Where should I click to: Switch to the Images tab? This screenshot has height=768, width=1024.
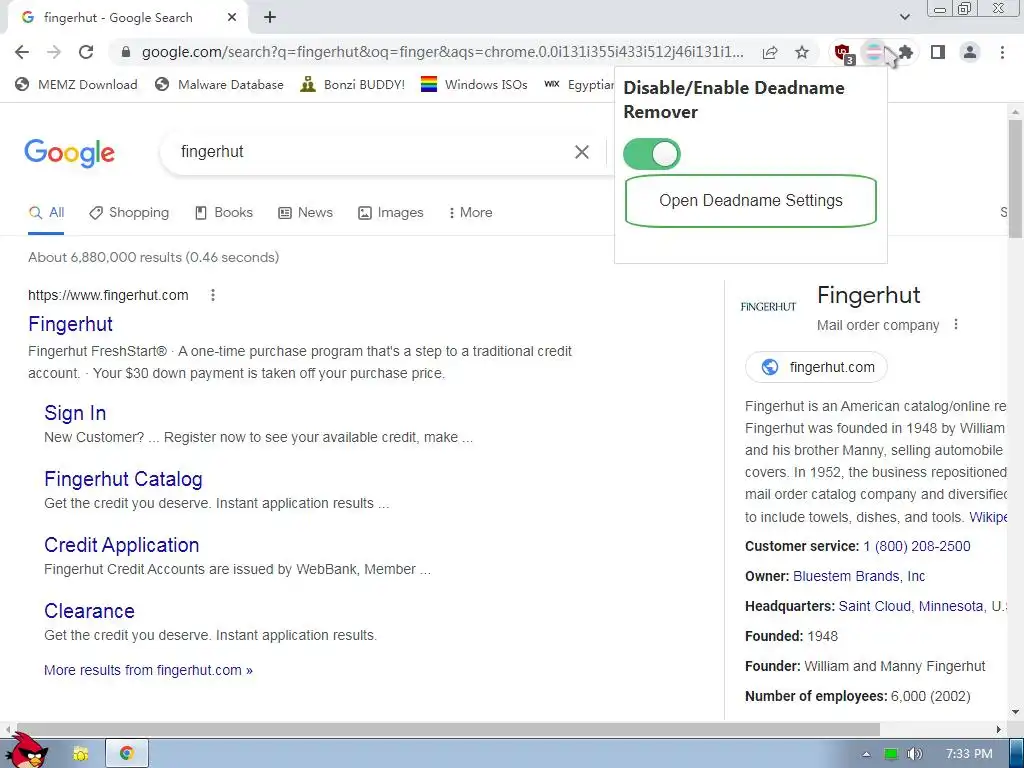(391, 212)
